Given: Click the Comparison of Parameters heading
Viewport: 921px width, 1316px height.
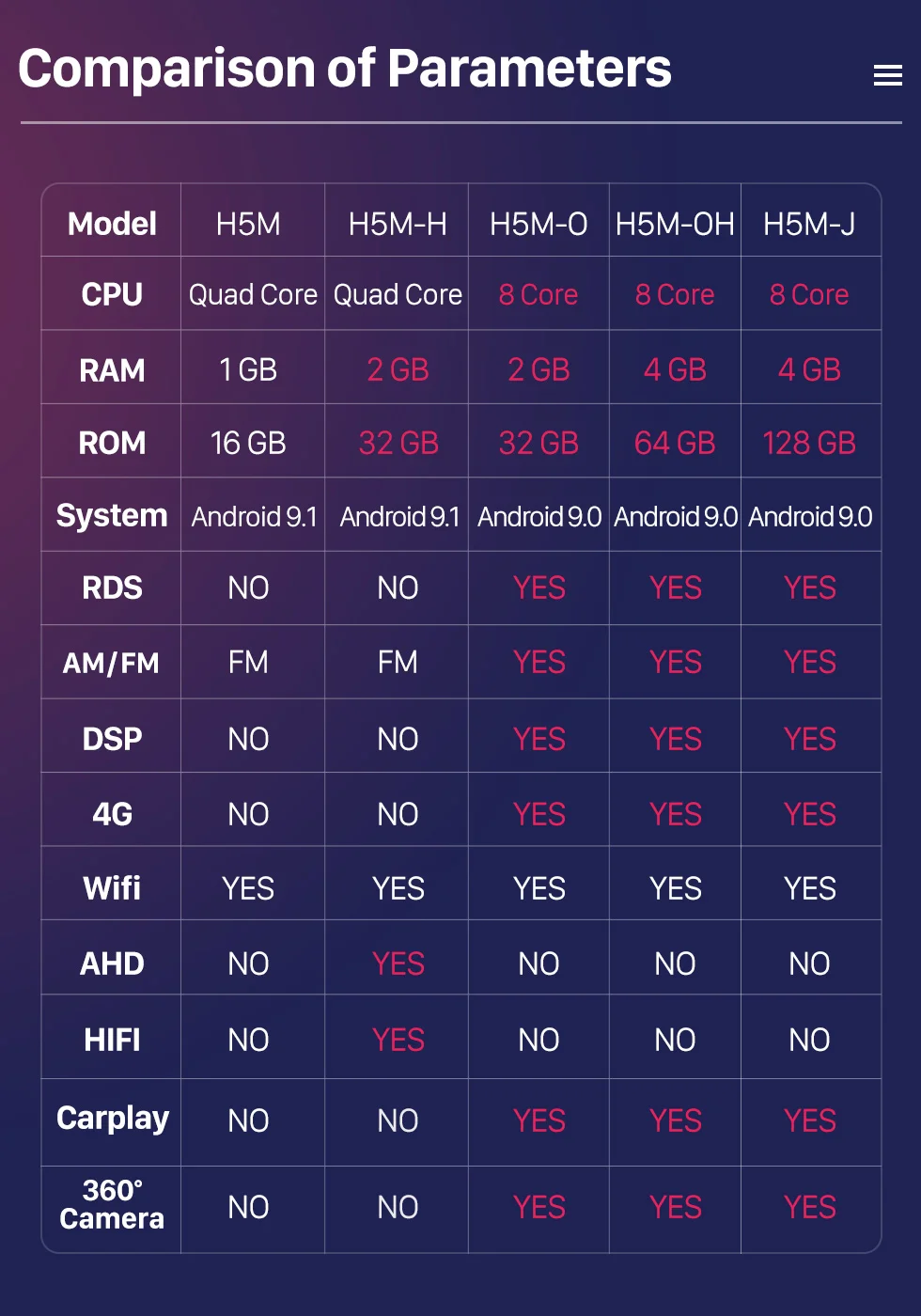Looking at the screenshot, I should (x=345, y=69).
